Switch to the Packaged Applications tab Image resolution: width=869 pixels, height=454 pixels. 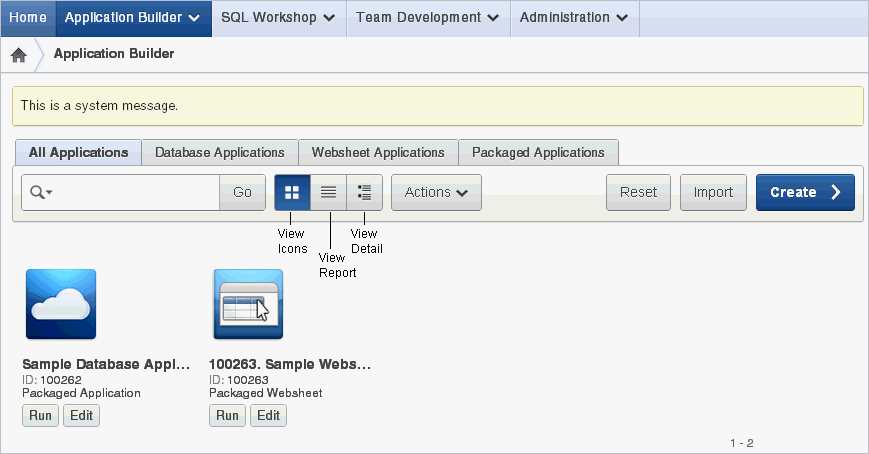(x=538, y=152)
